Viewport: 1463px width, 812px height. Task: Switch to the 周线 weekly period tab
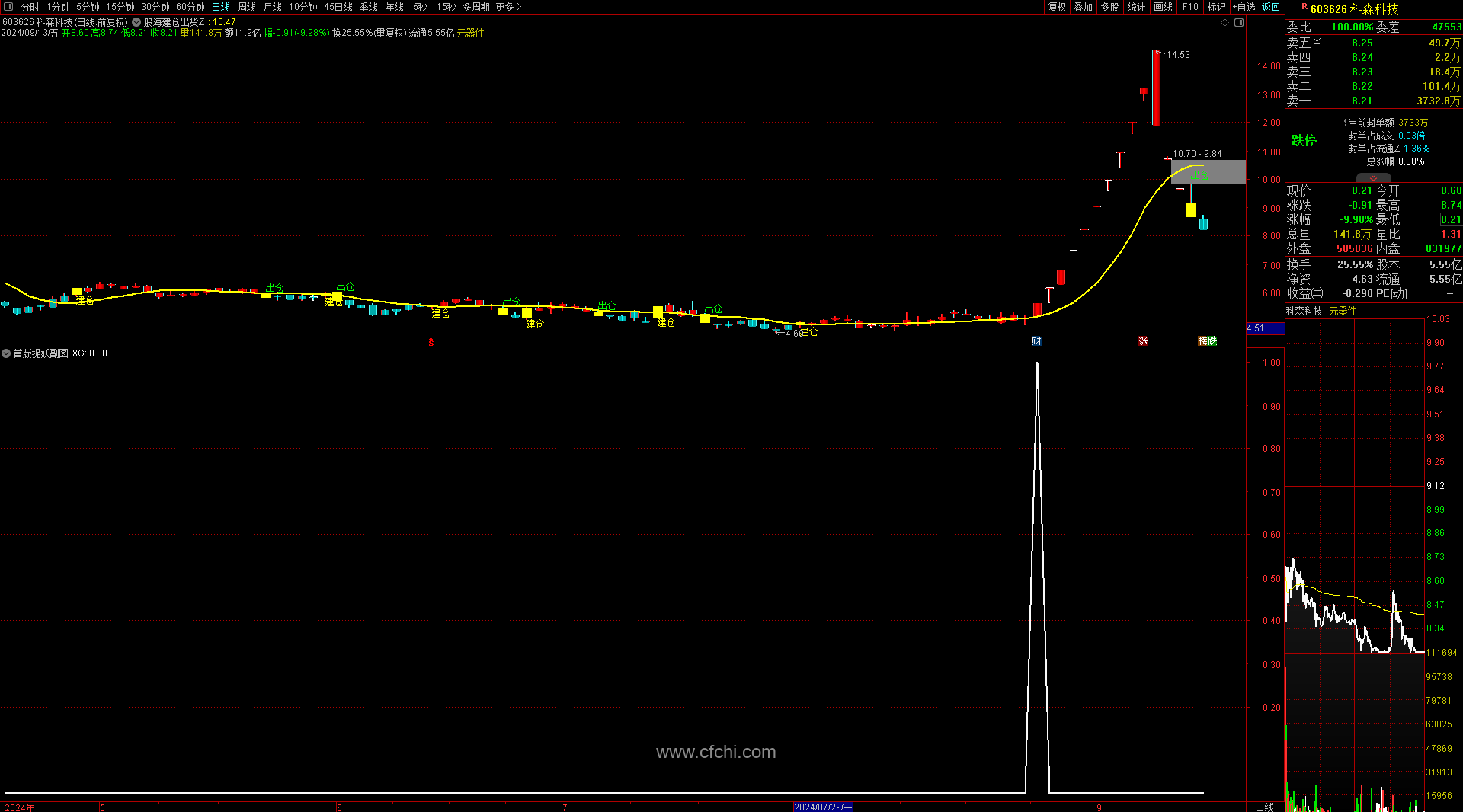(x=247, y=7)
